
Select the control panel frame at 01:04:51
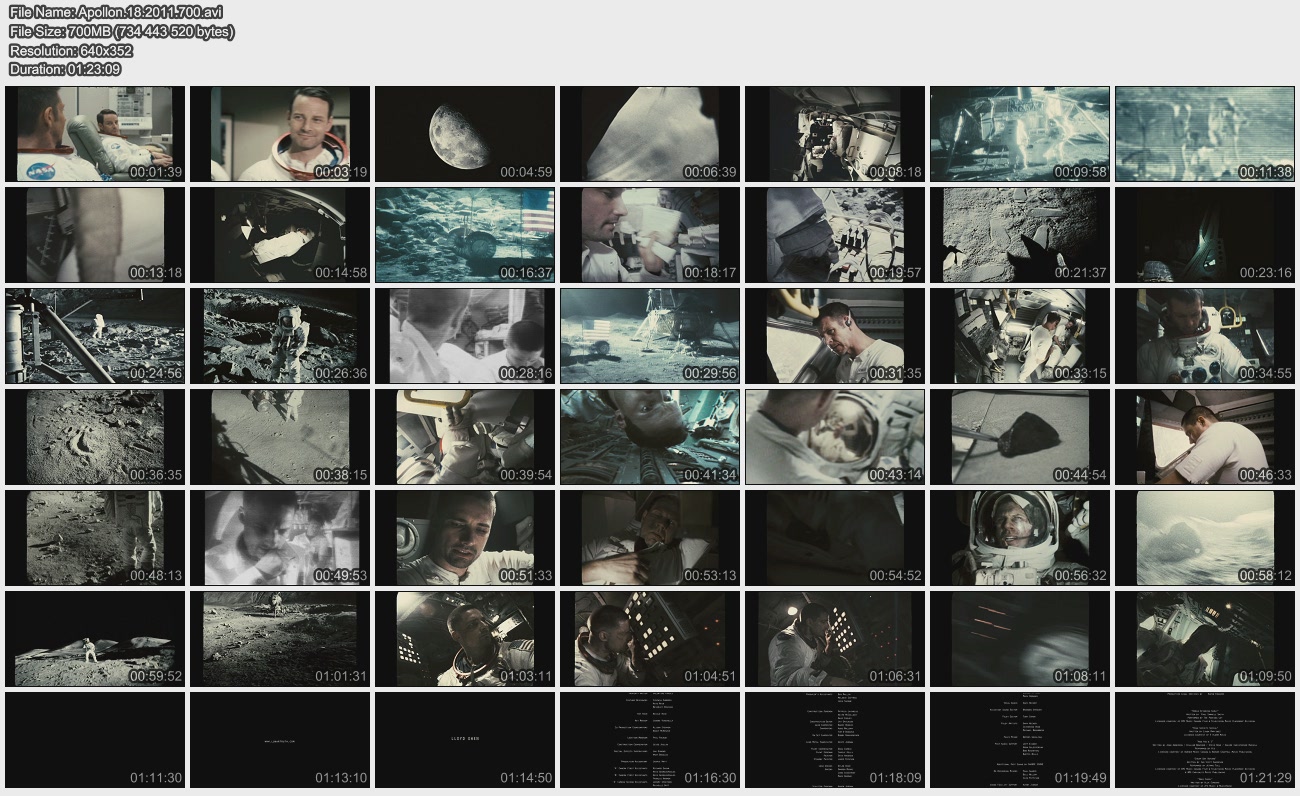coord(650,639)
